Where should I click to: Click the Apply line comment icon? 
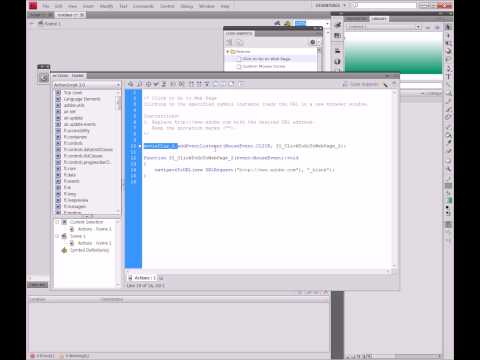point(223,84)
